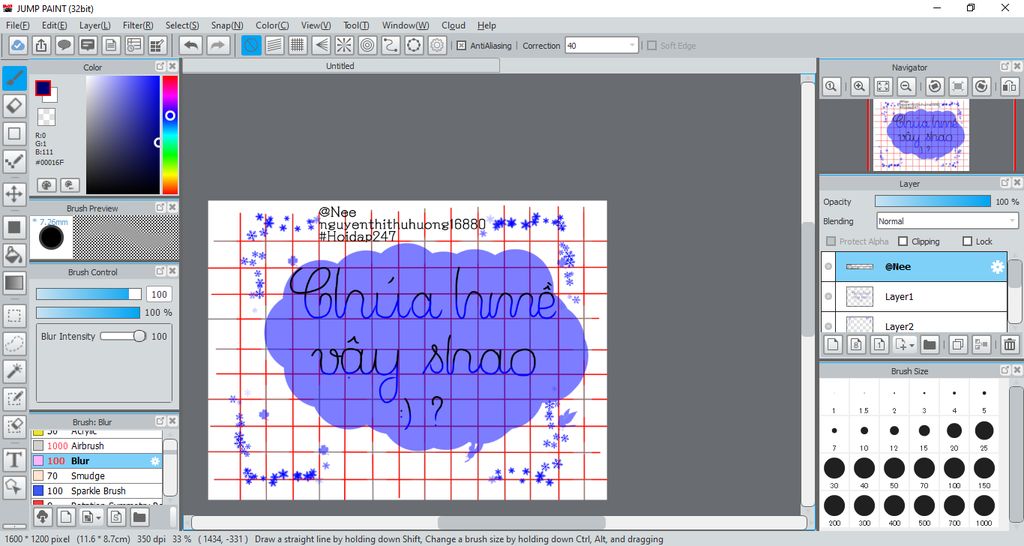The image size is (1024, 546).
Task: Select the Airbrush brush
Action: pos(97,445)
